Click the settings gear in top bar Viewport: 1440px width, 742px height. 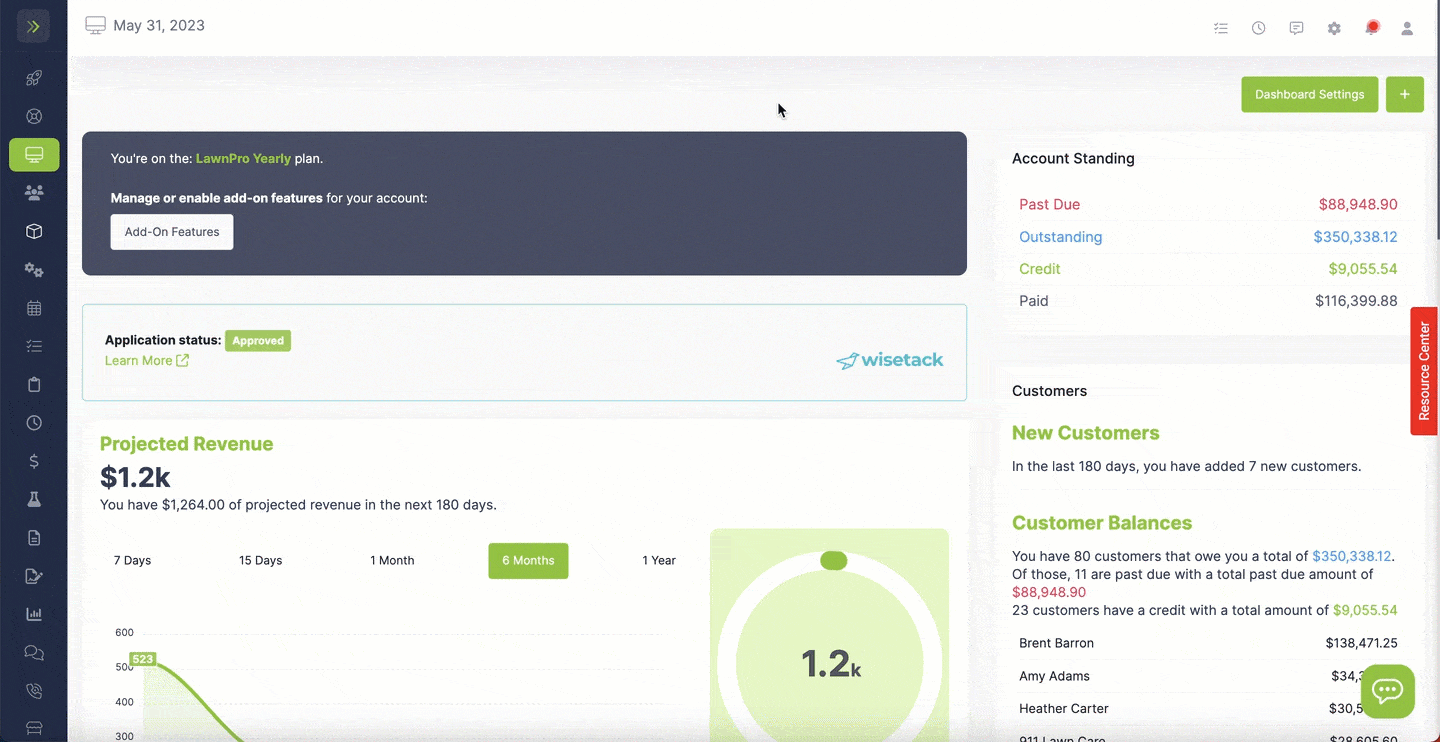point(1334,28)
